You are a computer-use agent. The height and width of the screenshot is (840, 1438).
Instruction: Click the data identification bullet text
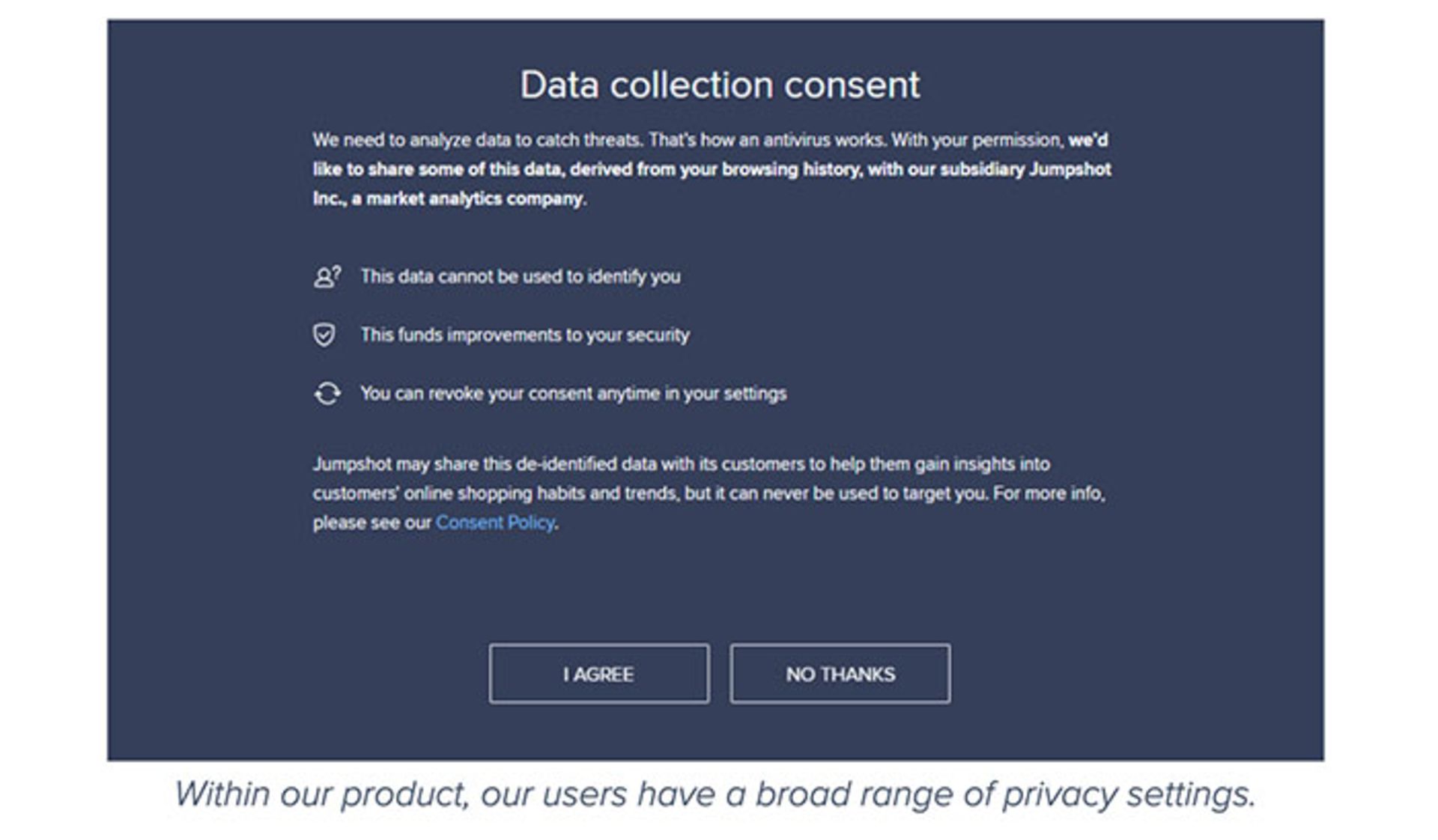(x=522, y=276)
